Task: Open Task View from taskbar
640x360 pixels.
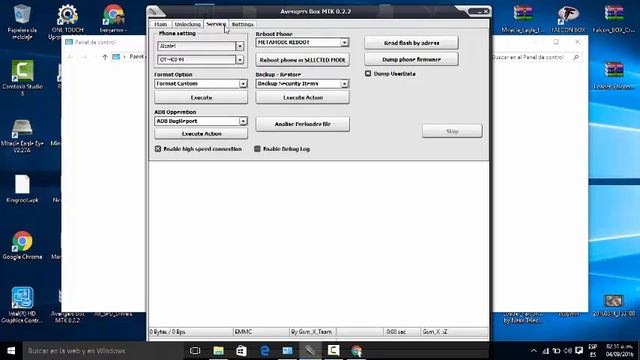Action: 195,351
